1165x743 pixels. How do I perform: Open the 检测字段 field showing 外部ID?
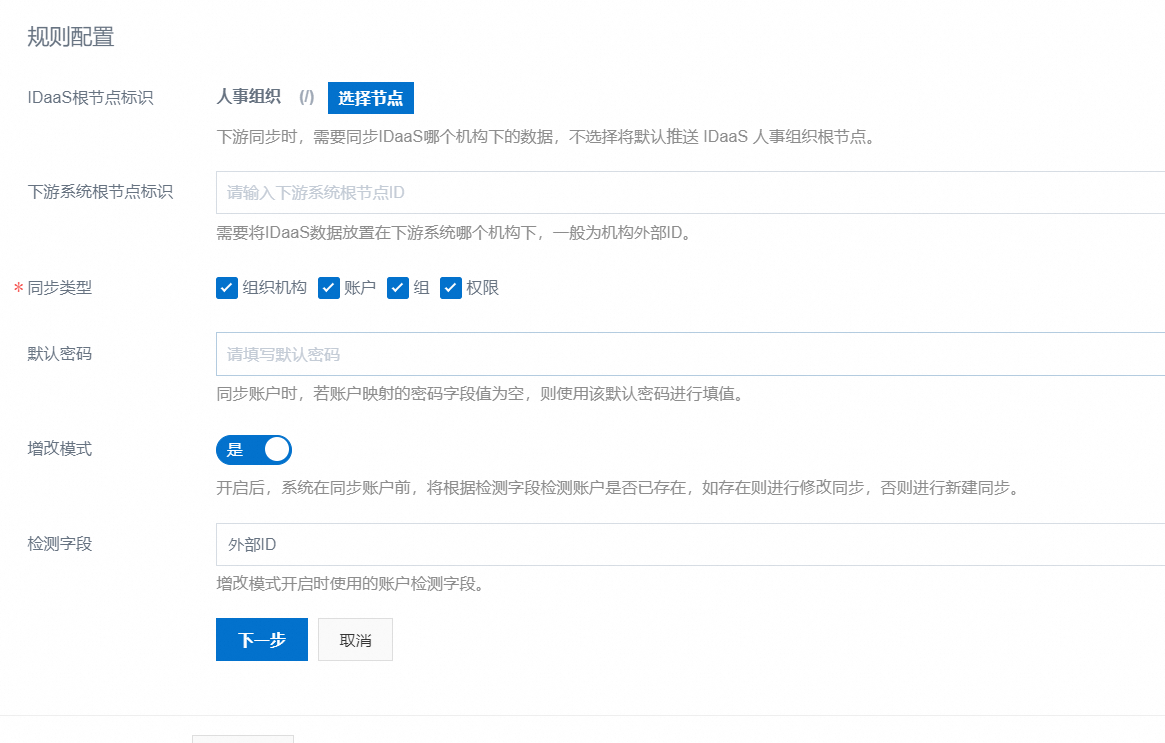tap(690, 544)
